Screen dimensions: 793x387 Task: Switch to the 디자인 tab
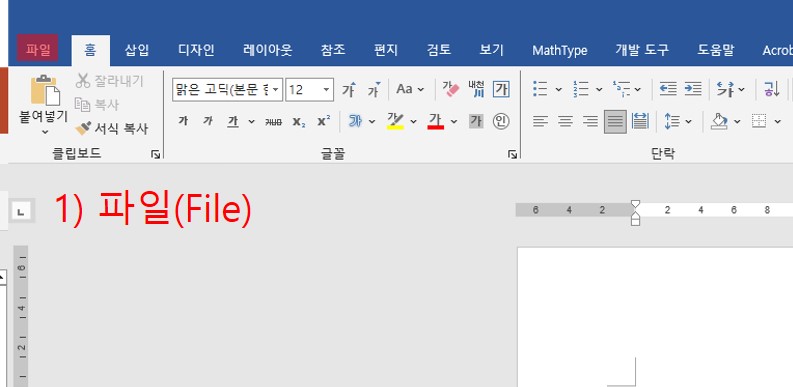(196, 50)
